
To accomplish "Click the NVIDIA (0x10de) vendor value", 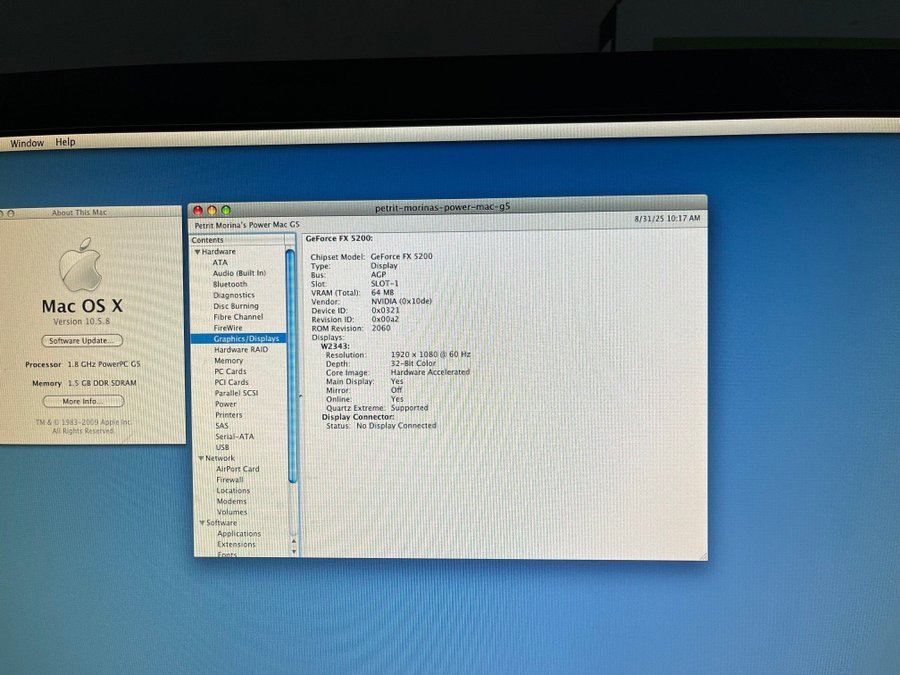I will pyautogui.click(x=401, y=301).
